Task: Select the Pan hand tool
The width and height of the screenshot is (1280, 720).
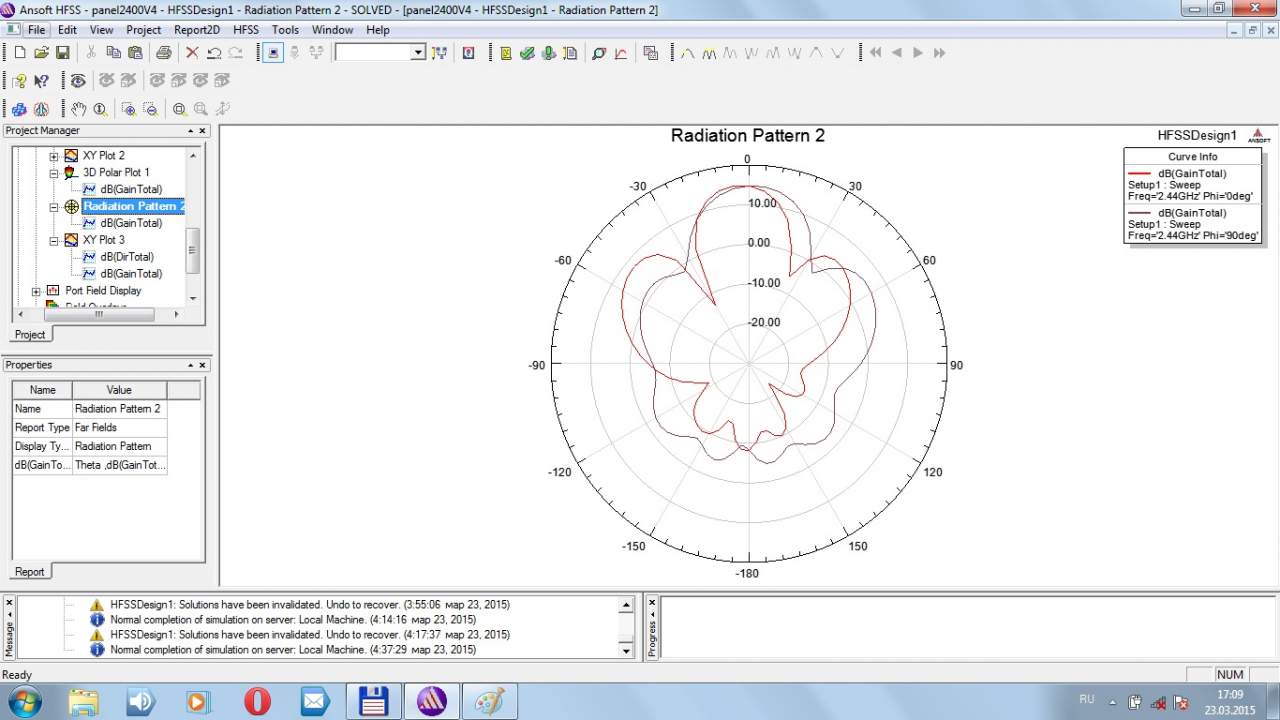Action: click(78, 109)
